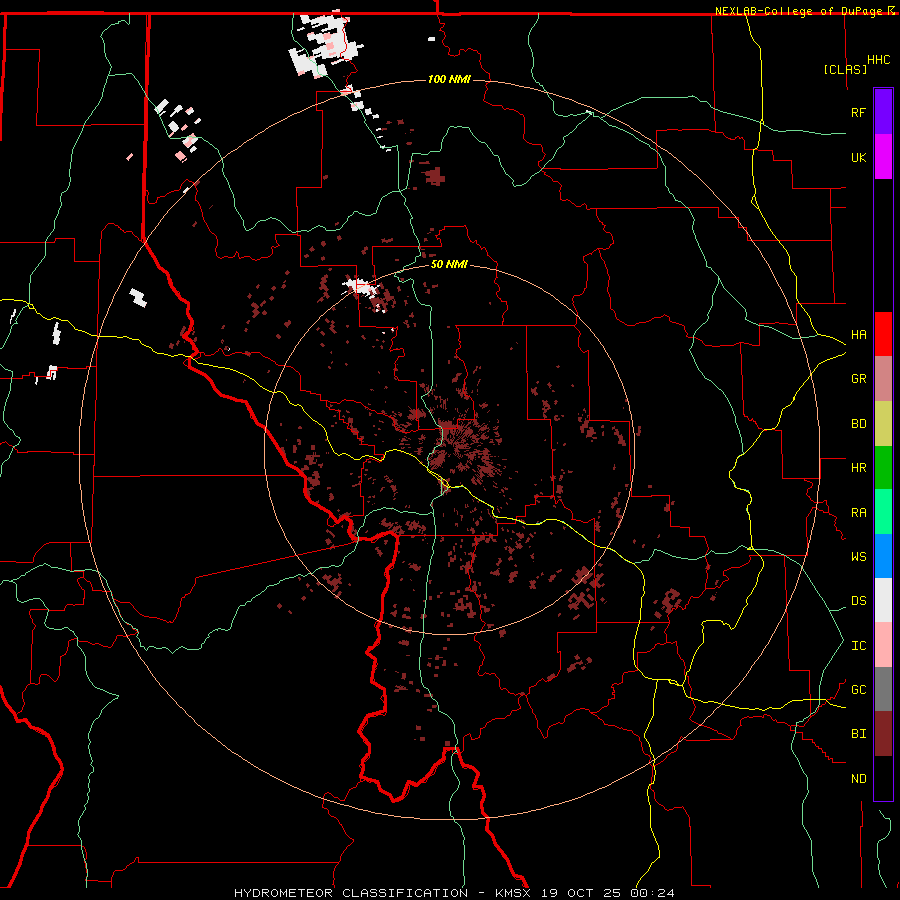Click the IC legend label
Screen dimensions: 900x900
pyautogui.click(x=858, y=646)
